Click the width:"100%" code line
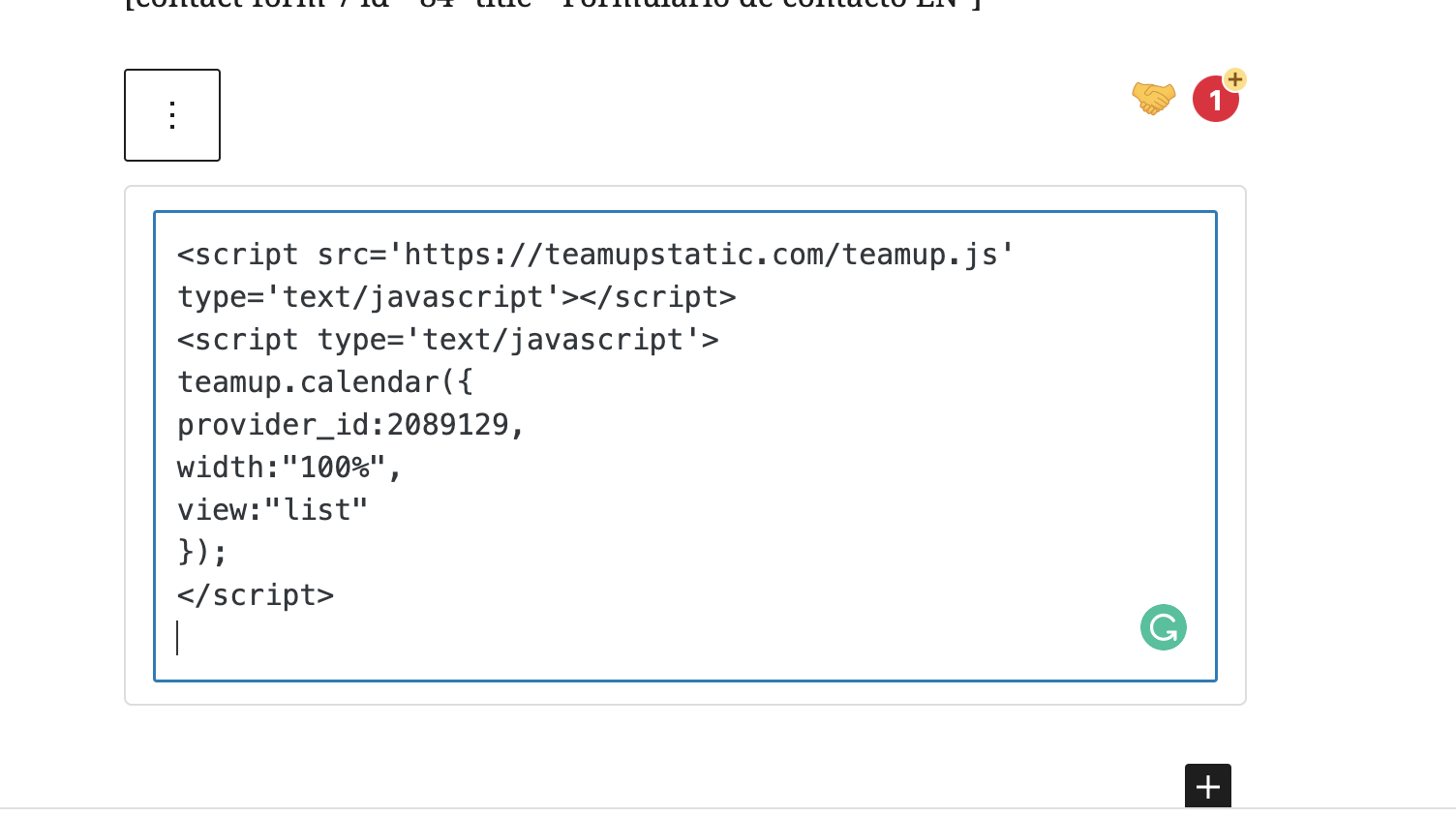This screenshot has width=1456, height=817. click(x=288, y=468)
